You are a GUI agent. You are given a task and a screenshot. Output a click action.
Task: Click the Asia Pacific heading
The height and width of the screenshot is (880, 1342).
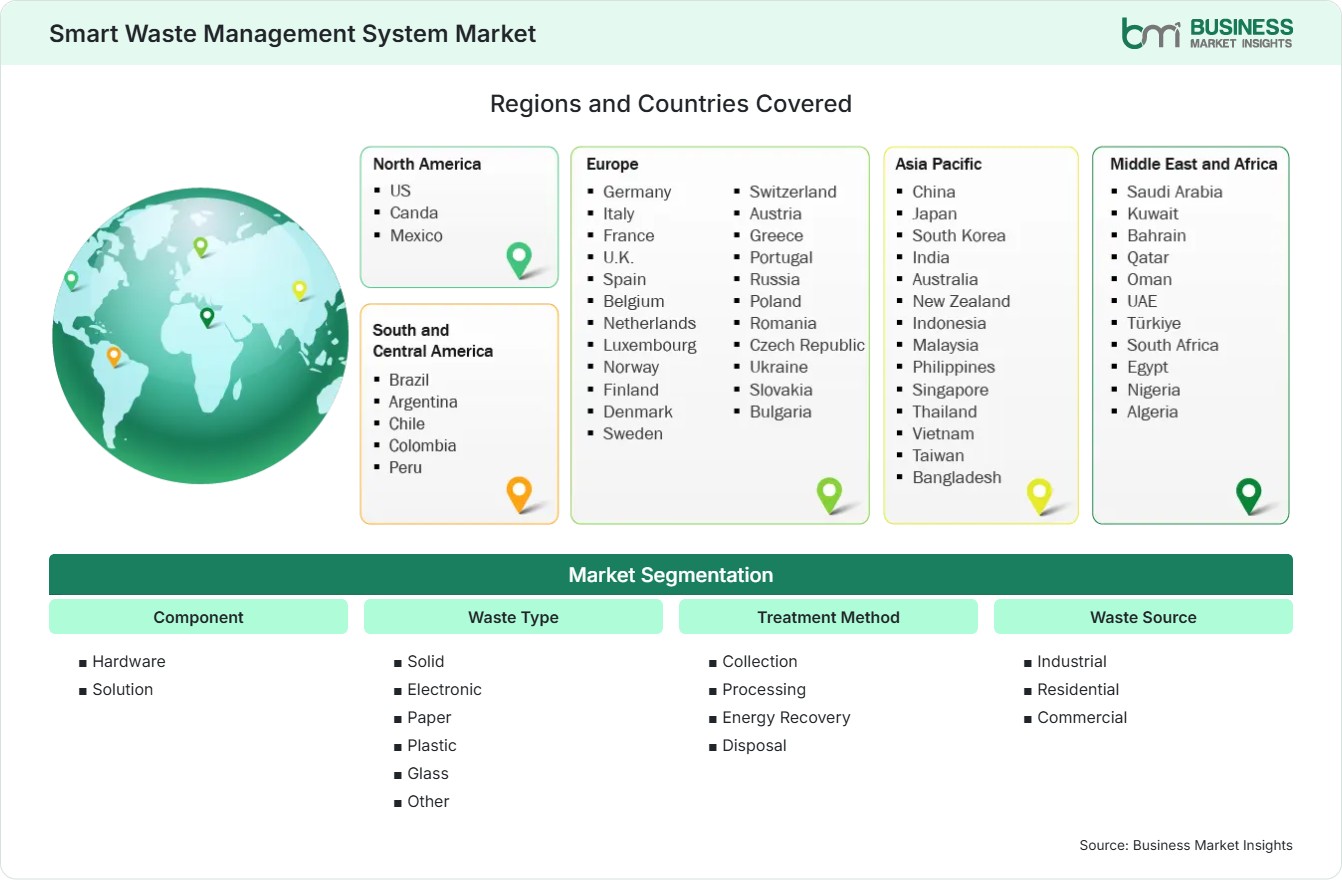(939, 164)
